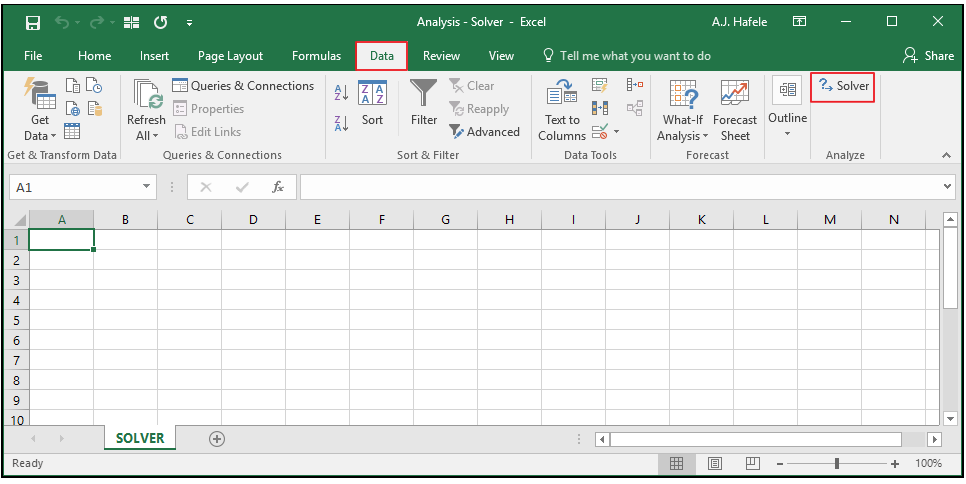Click the From Table/Range icon
Viewport: 966px width, 484px height.
[72, 131]
